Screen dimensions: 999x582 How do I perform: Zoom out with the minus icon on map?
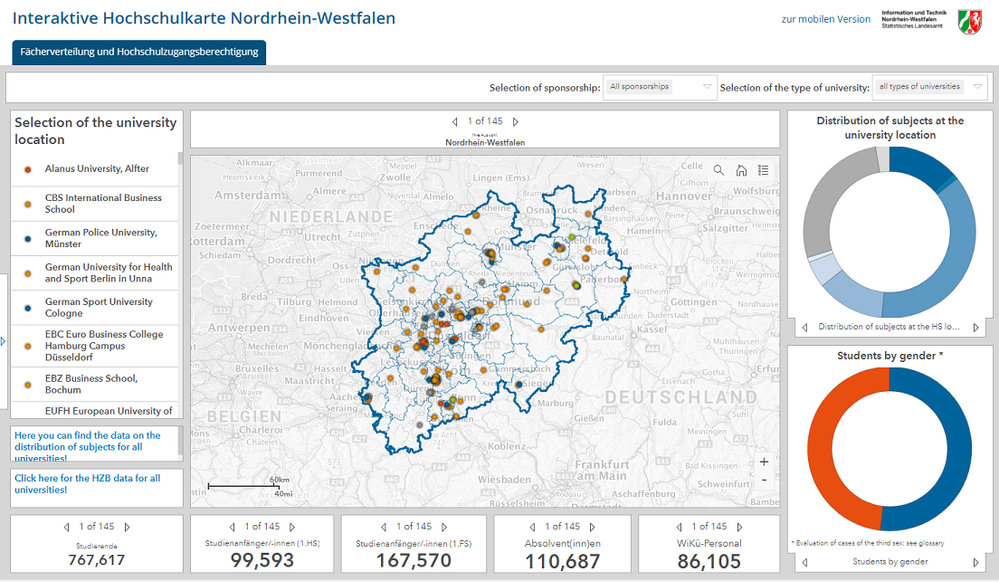(764, 480)
